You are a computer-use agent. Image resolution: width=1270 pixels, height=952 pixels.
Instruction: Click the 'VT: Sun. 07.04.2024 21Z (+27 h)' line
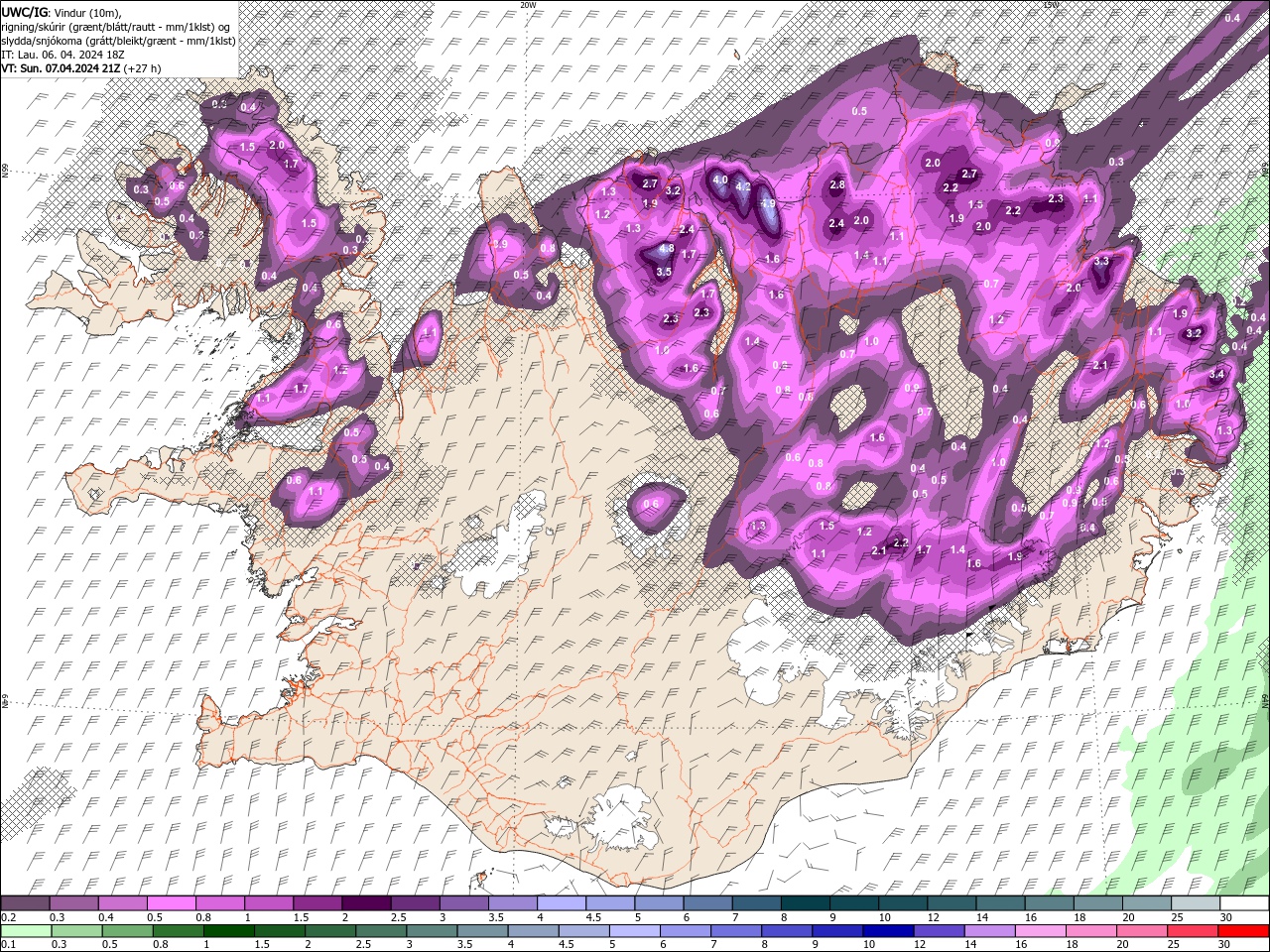pyautogui.click(x=82, y=68)
